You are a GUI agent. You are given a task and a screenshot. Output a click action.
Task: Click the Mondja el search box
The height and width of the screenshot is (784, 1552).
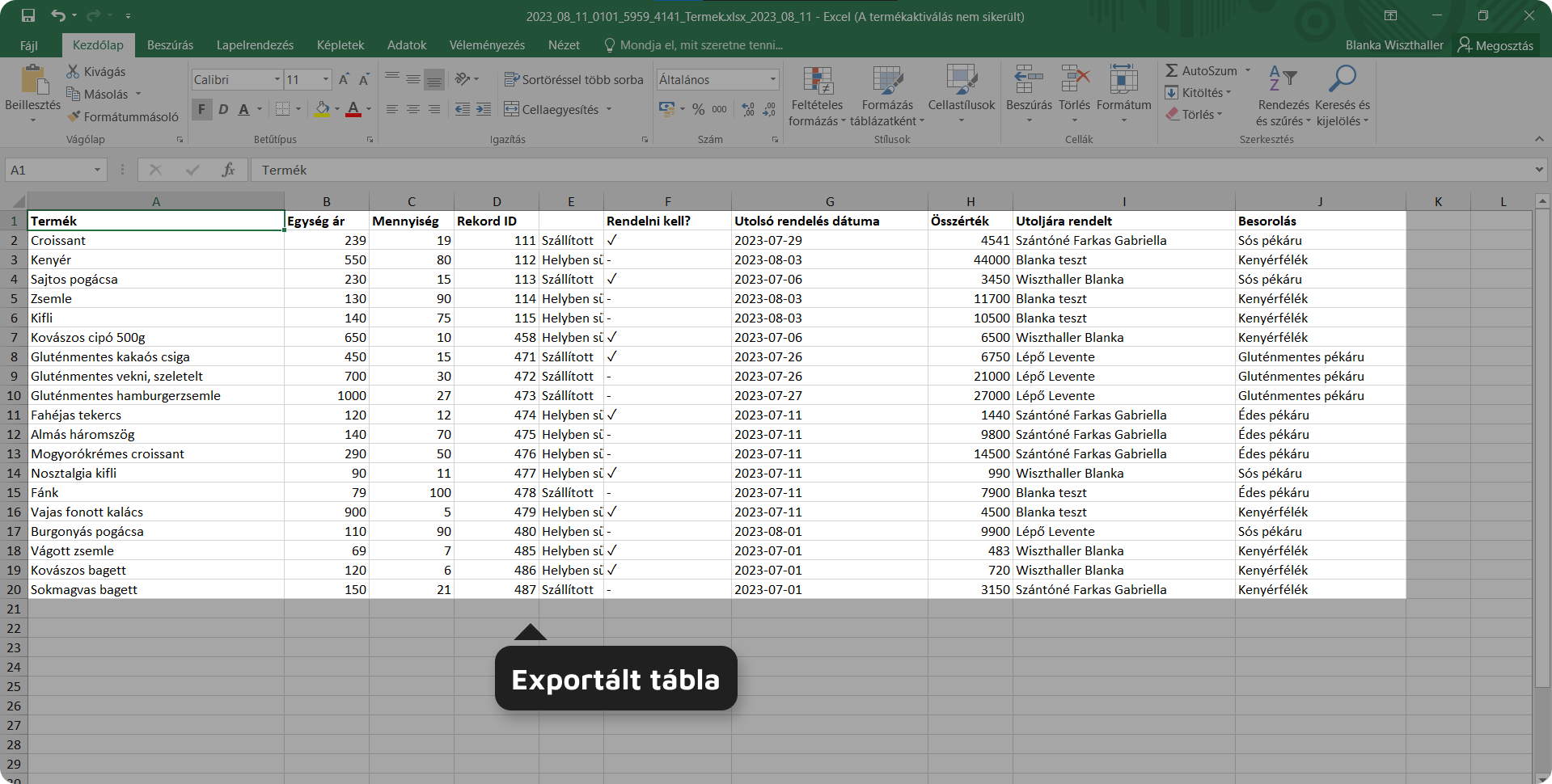pos(694,45)
